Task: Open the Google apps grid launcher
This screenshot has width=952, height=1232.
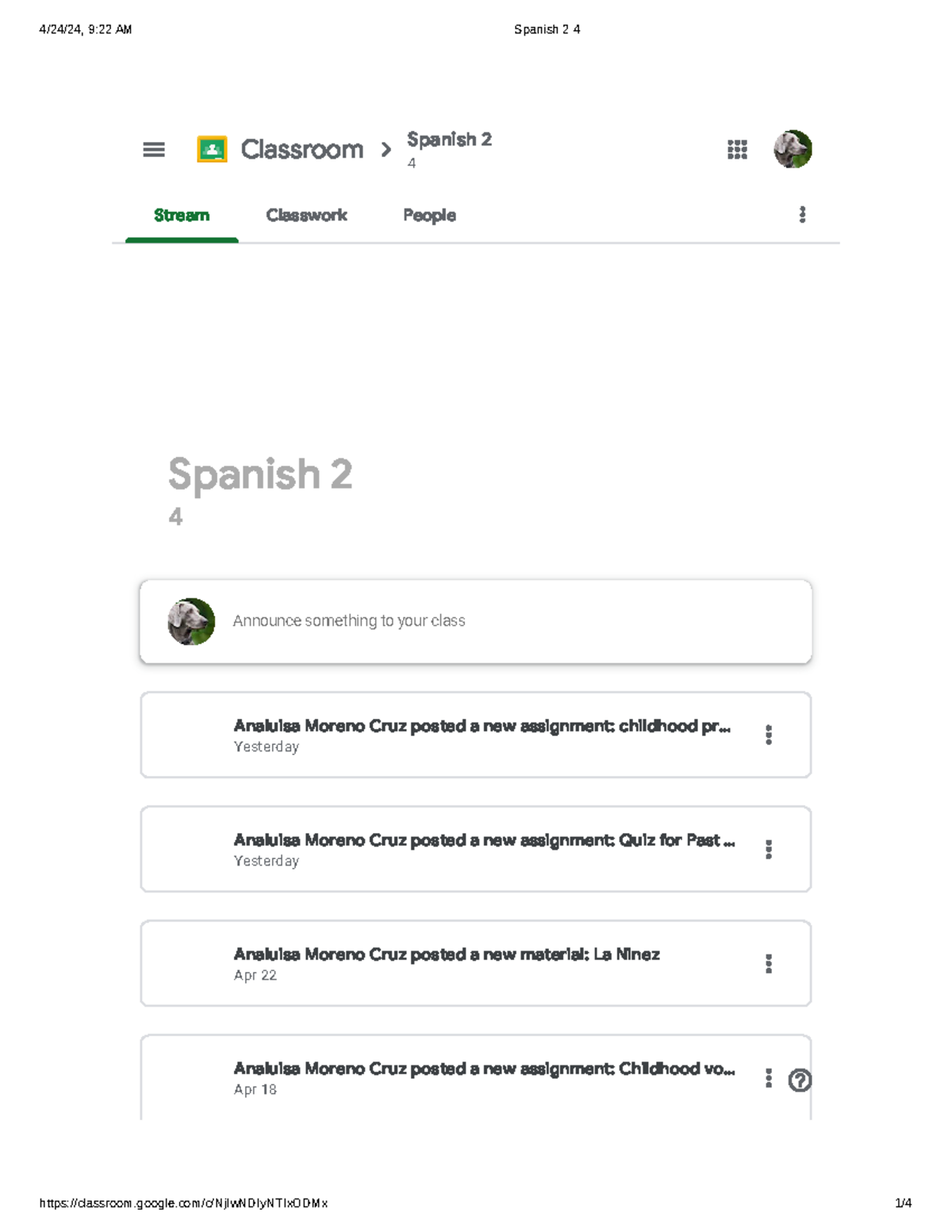Action: pos(736,149)
